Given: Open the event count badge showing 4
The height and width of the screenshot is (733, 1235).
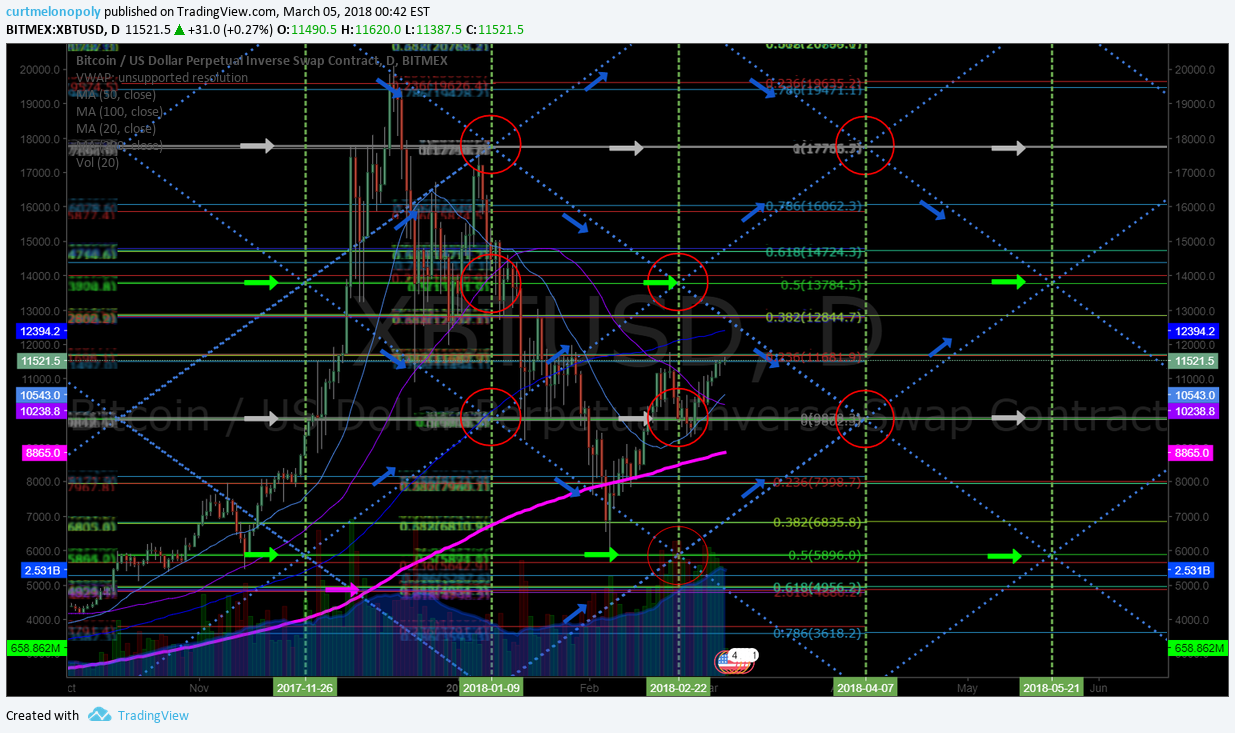Looking at the screenshot, I should (x=735, y=656).
